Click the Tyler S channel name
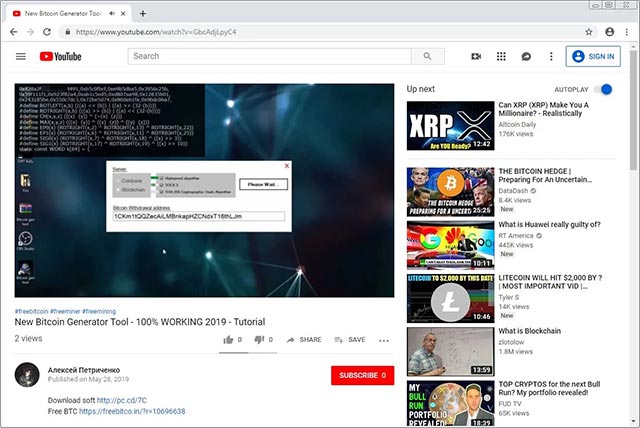Image resolution: width=640 pixels, height=428 pixels. tap(509, 297)
